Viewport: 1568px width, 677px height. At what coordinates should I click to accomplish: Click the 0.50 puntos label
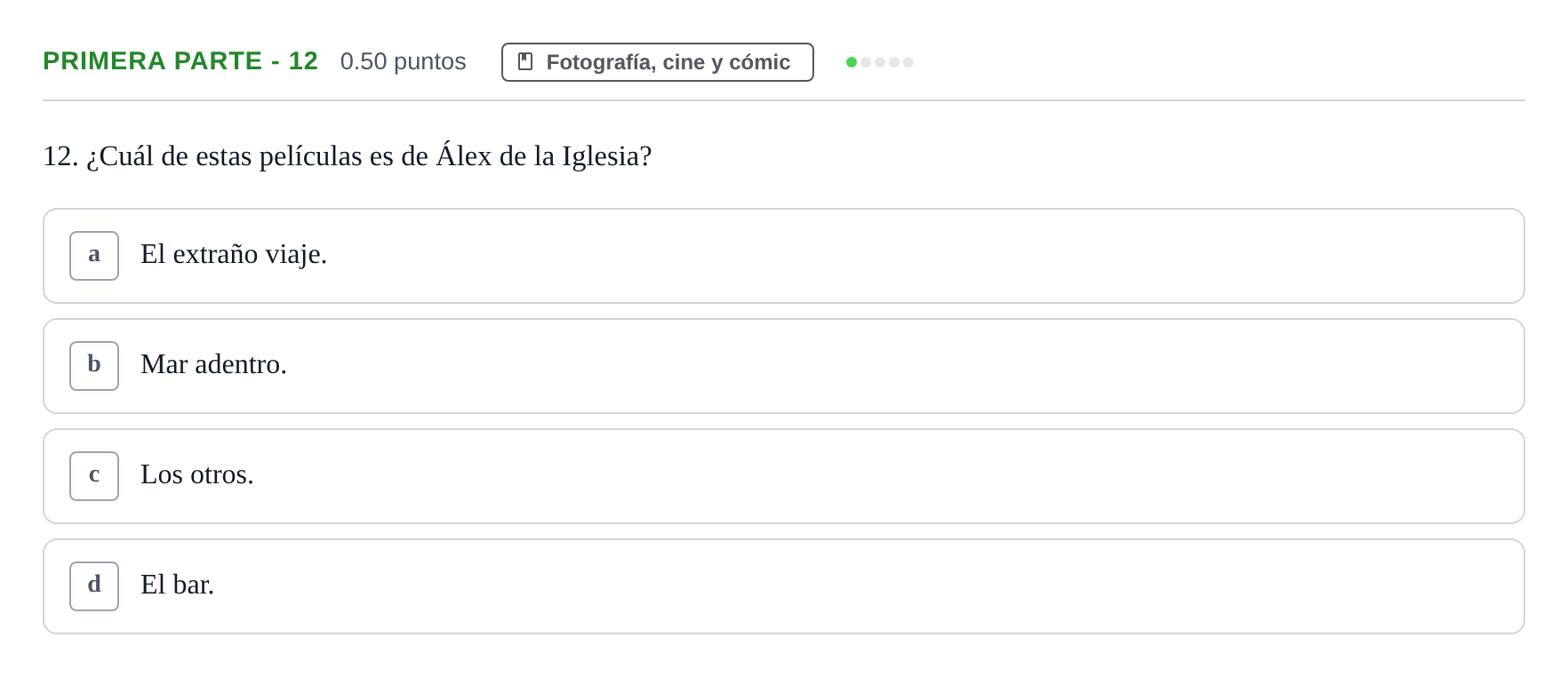pos(403,61)
